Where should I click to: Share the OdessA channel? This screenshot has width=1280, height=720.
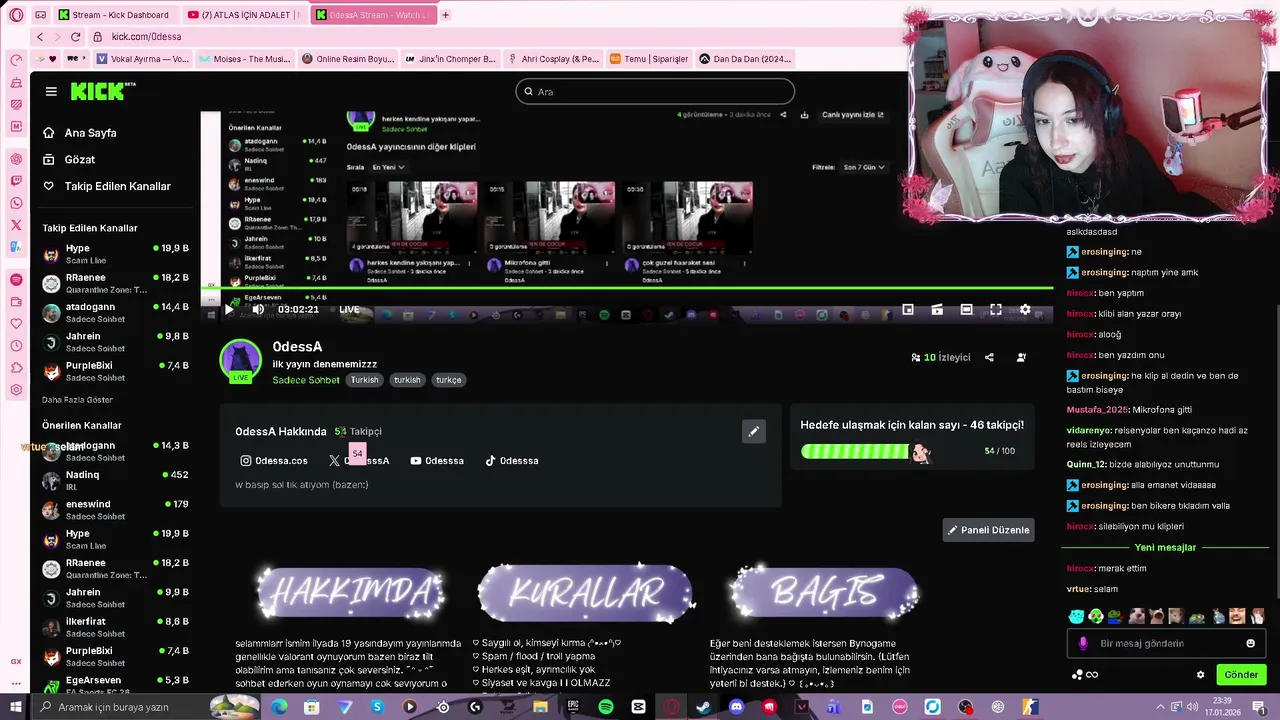click(x=989, y=357)
